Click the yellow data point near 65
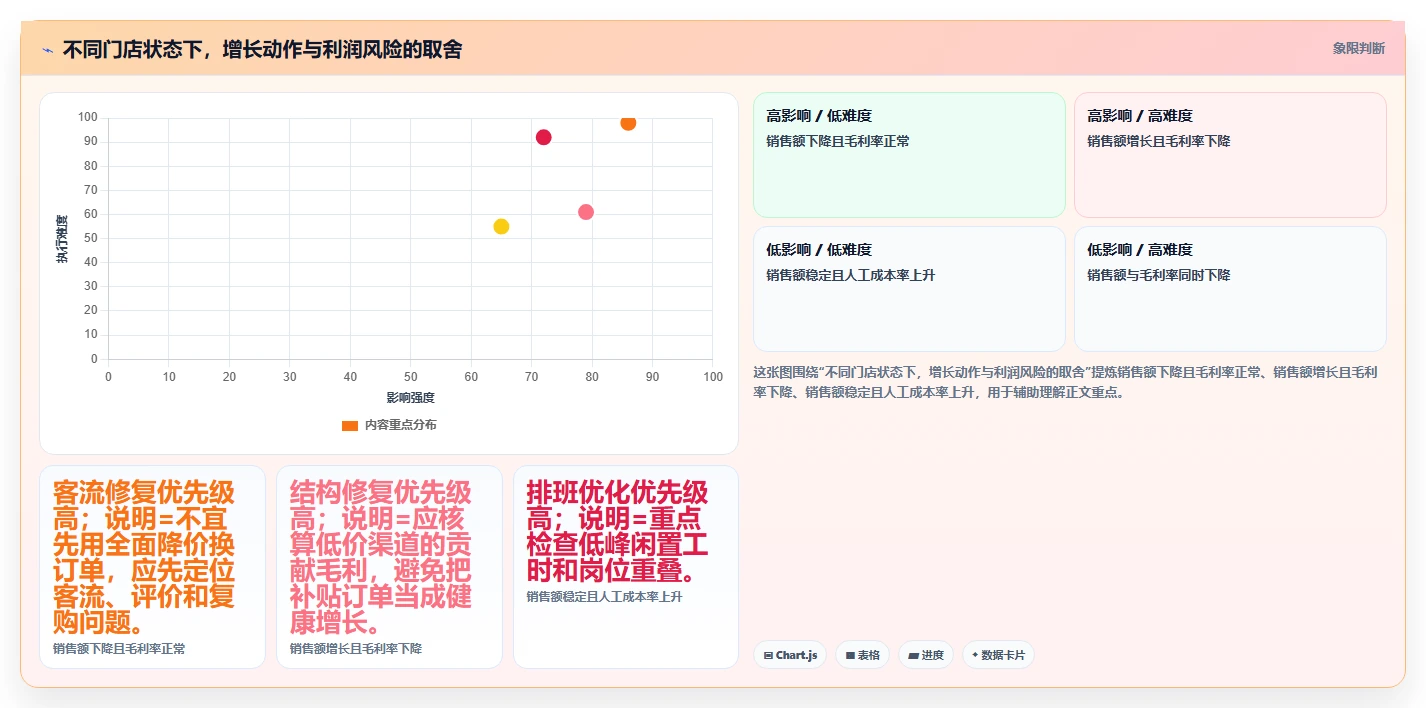1426x708 pixels. tap(501, 226)
